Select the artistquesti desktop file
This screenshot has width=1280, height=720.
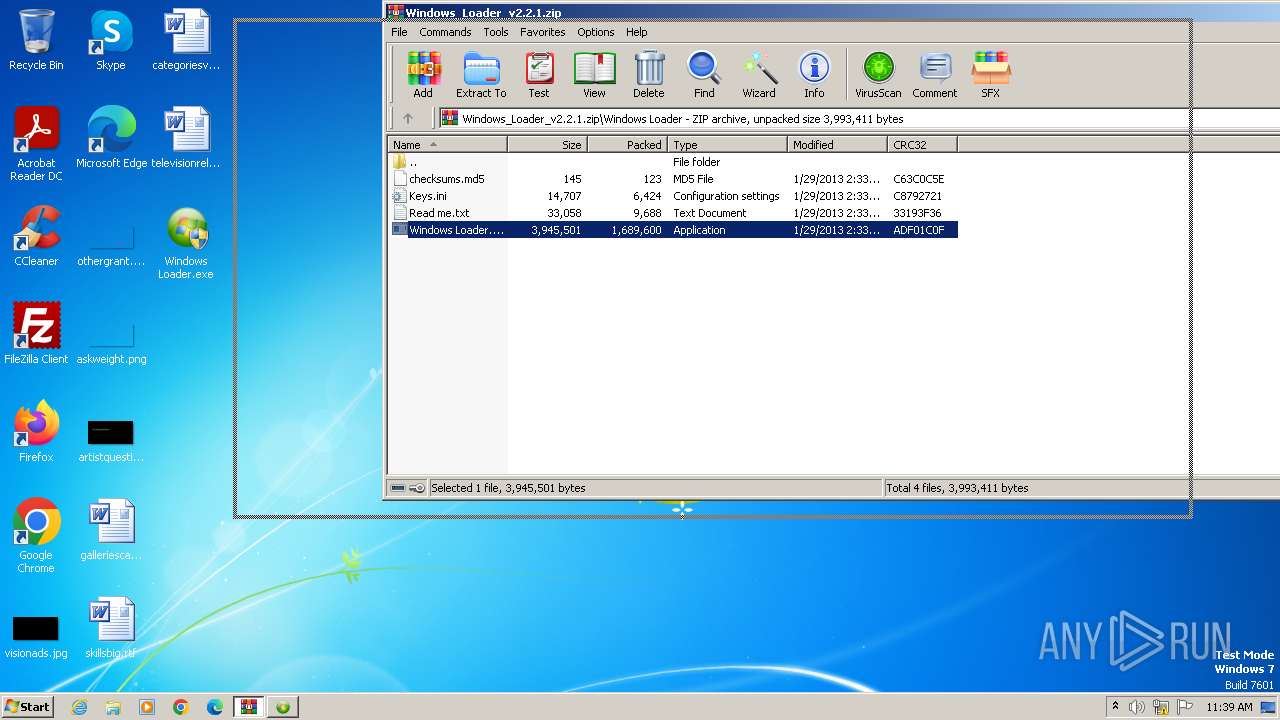pos(111,440)
